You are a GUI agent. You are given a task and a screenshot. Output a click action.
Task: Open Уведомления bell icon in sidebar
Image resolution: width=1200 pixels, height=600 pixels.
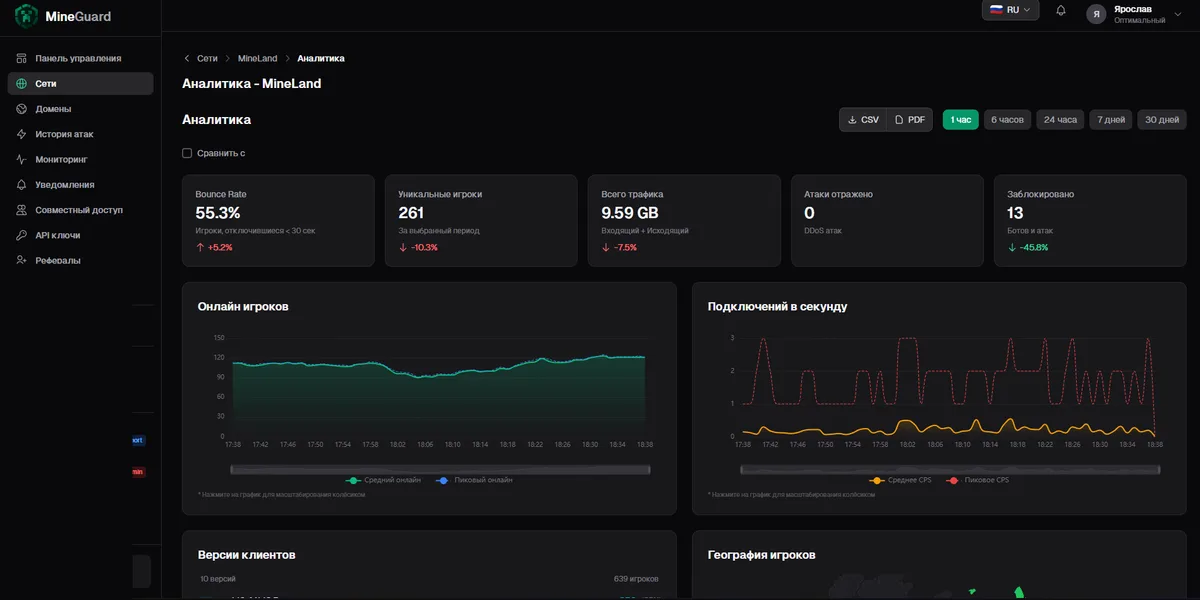click(x=22, y=185)
